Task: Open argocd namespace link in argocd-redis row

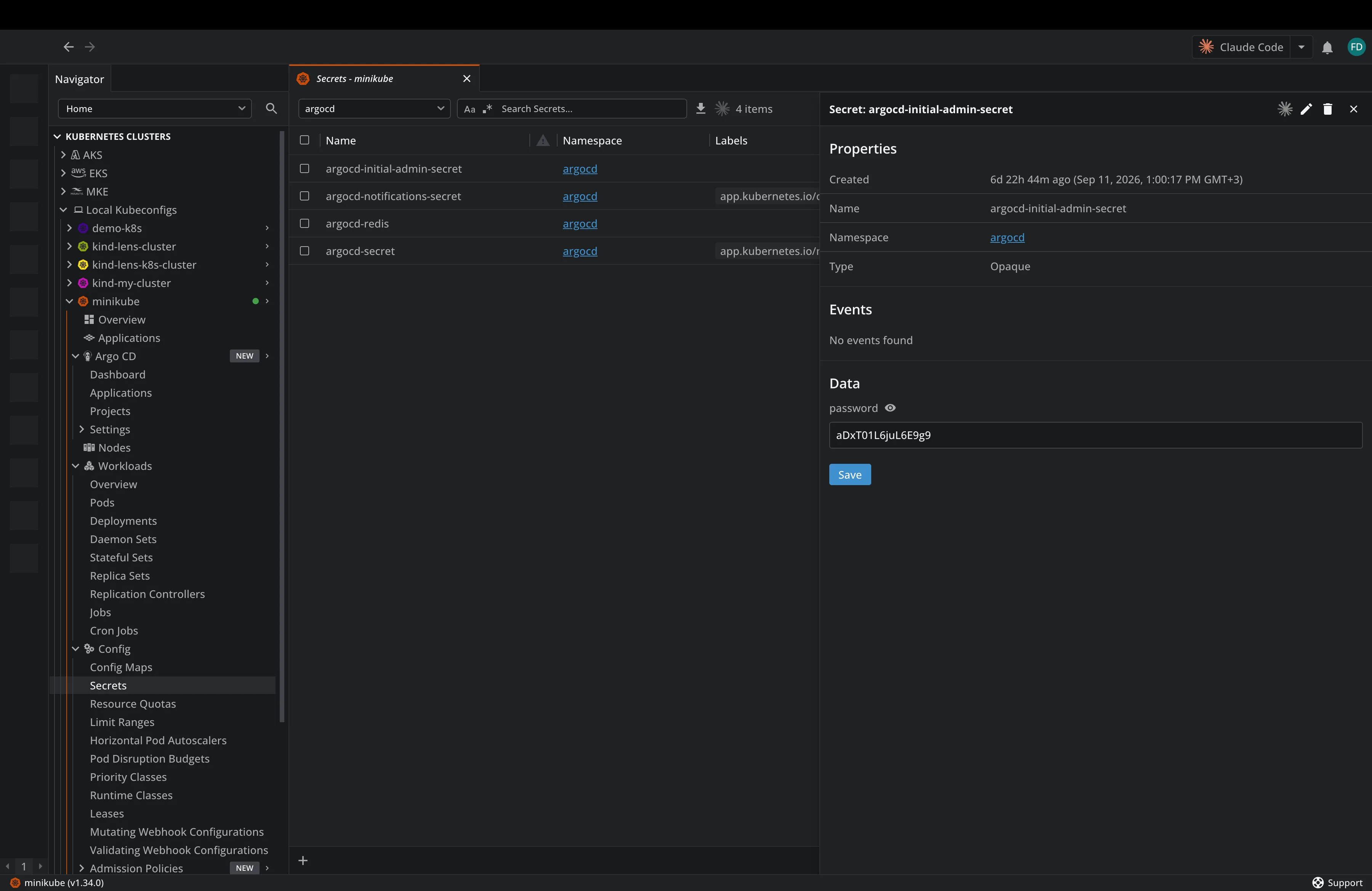Action: 580,224
